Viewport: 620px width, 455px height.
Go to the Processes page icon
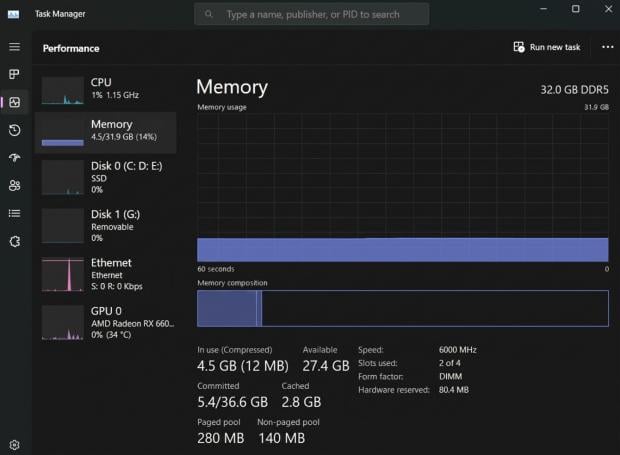(x=15, y=74)
